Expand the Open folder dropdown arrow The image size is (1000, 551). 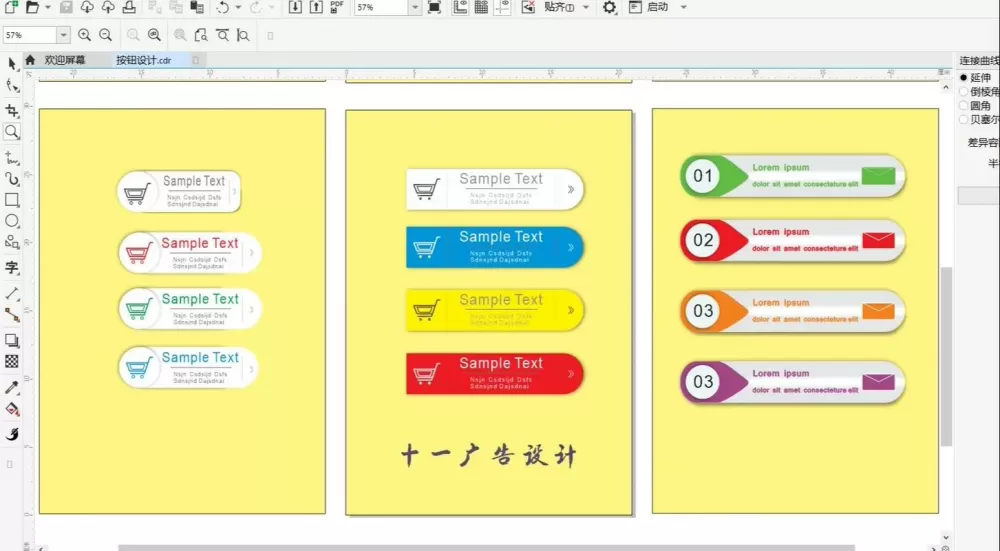pos(47,7)
